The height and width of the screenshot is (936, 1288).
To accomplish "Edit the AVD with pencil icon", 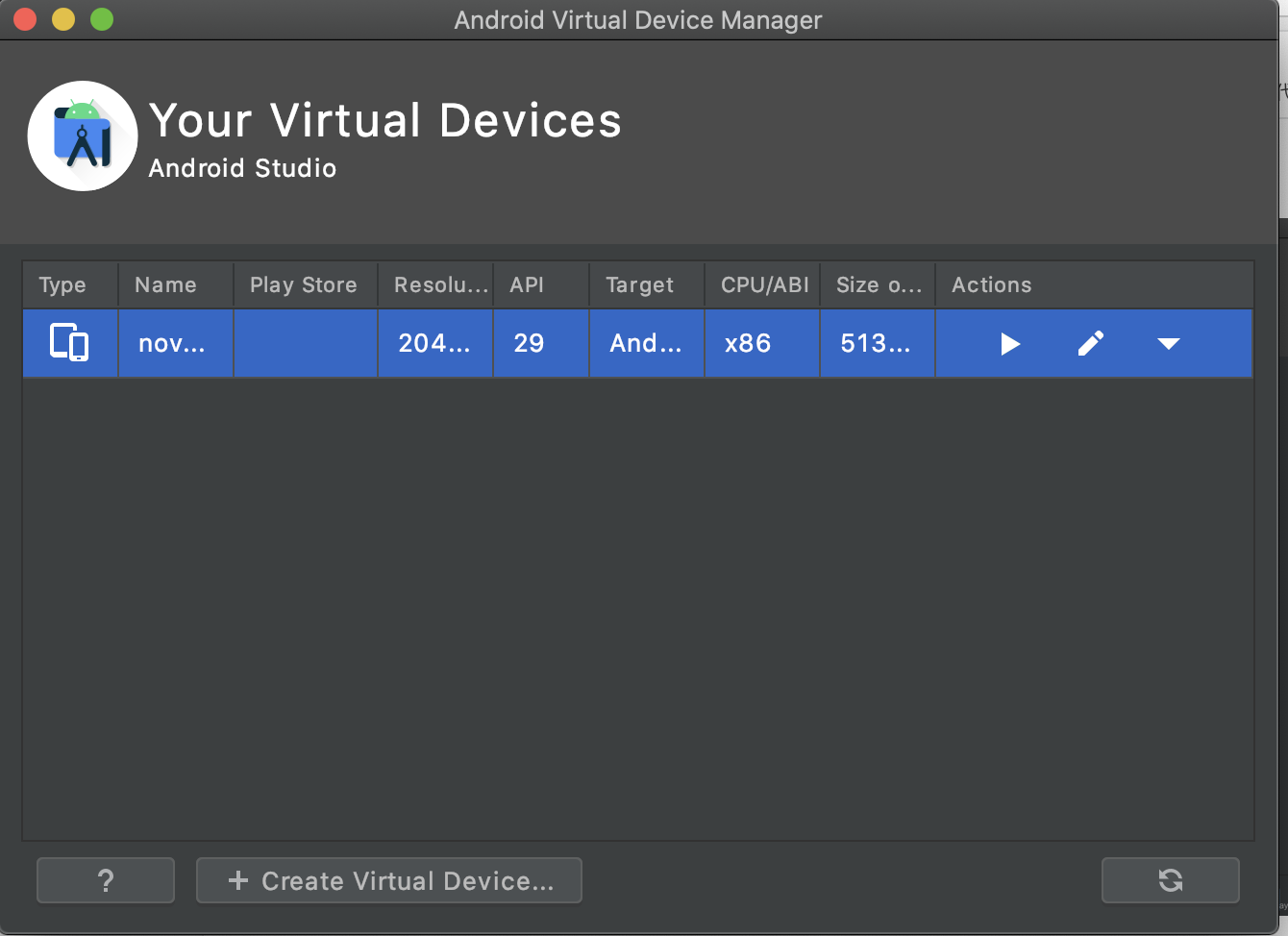I will click(x=1090, y=343).
